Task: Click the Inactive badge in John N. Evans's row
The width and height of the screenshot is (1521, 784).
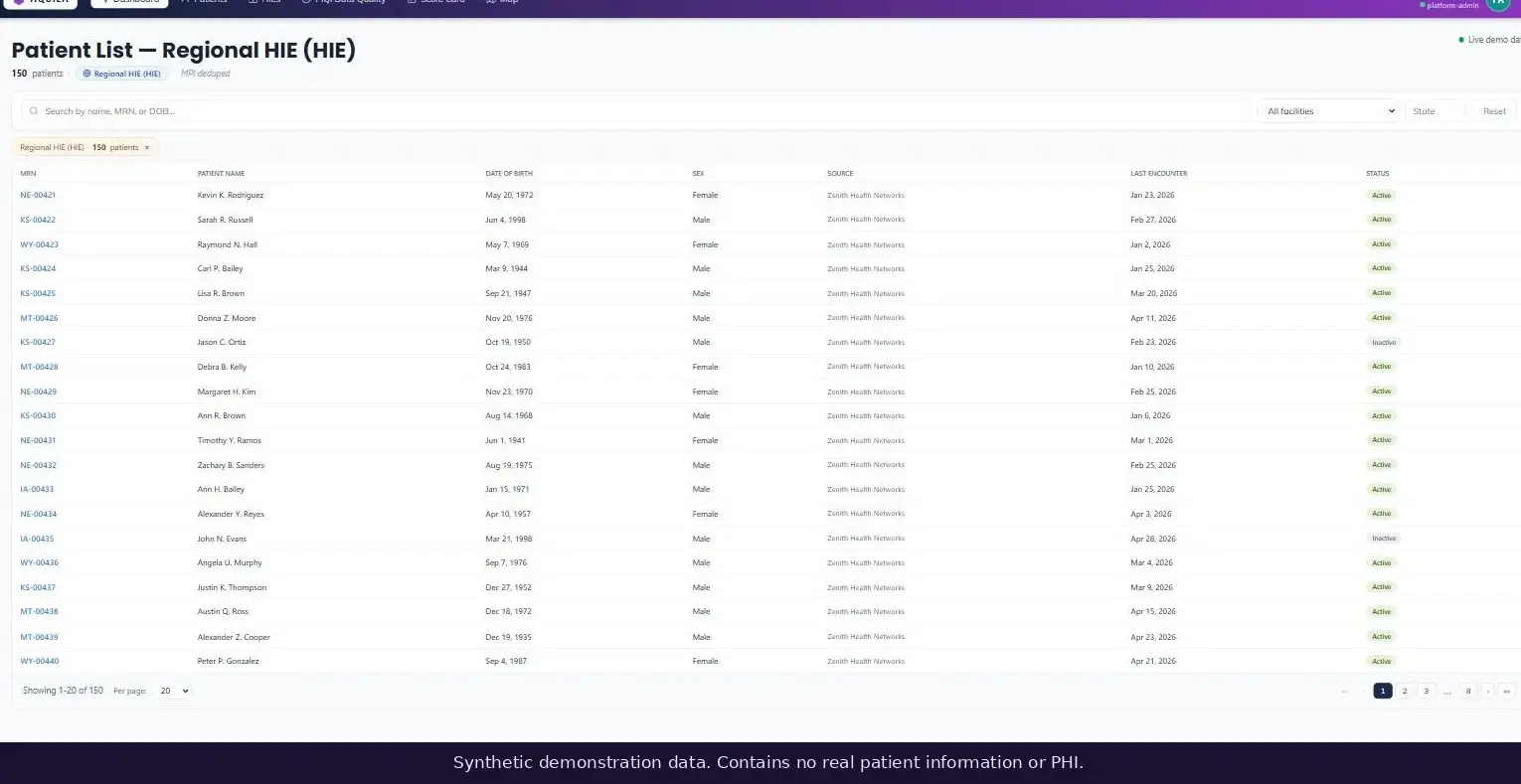Action: (1384, 539)
